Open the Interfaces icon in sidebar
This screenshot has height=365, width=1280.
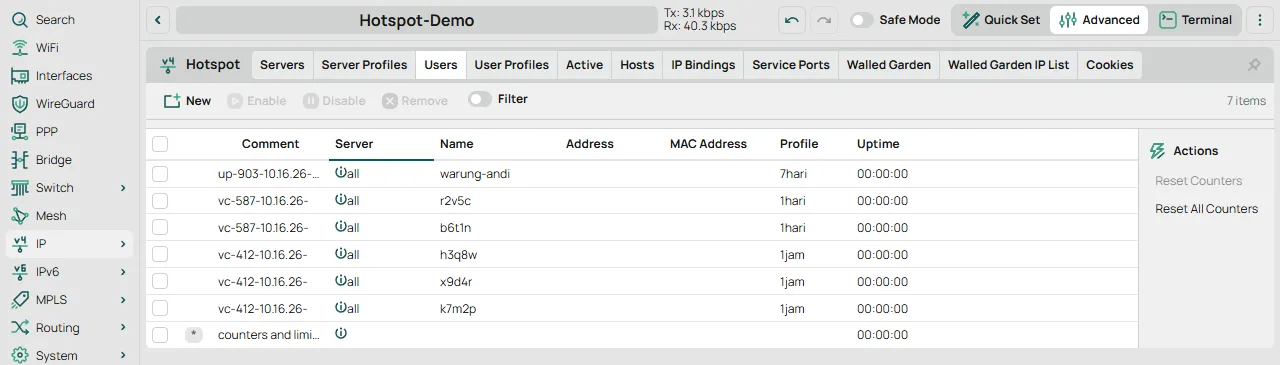pyautogui.click(x=20, y=75)
